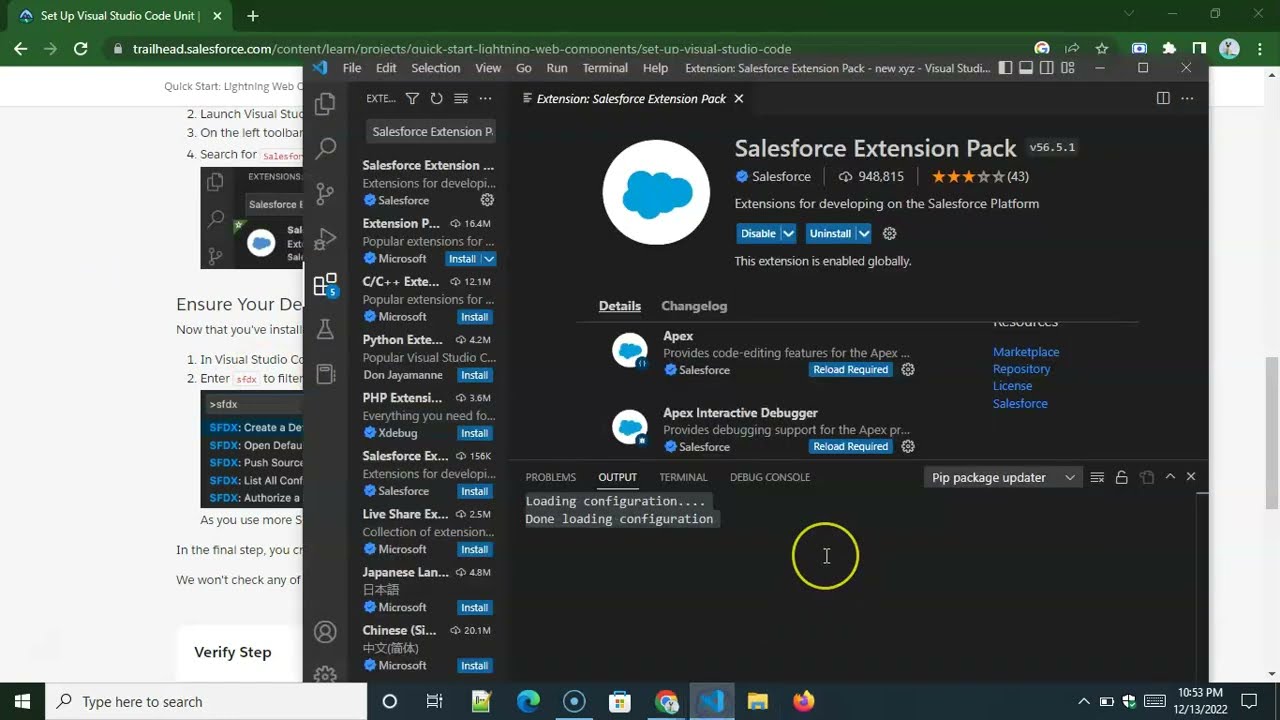This screenshot has width=1280, height=720.
Task: Switch to the PROBLEMS panel tab
Action: 551,477
